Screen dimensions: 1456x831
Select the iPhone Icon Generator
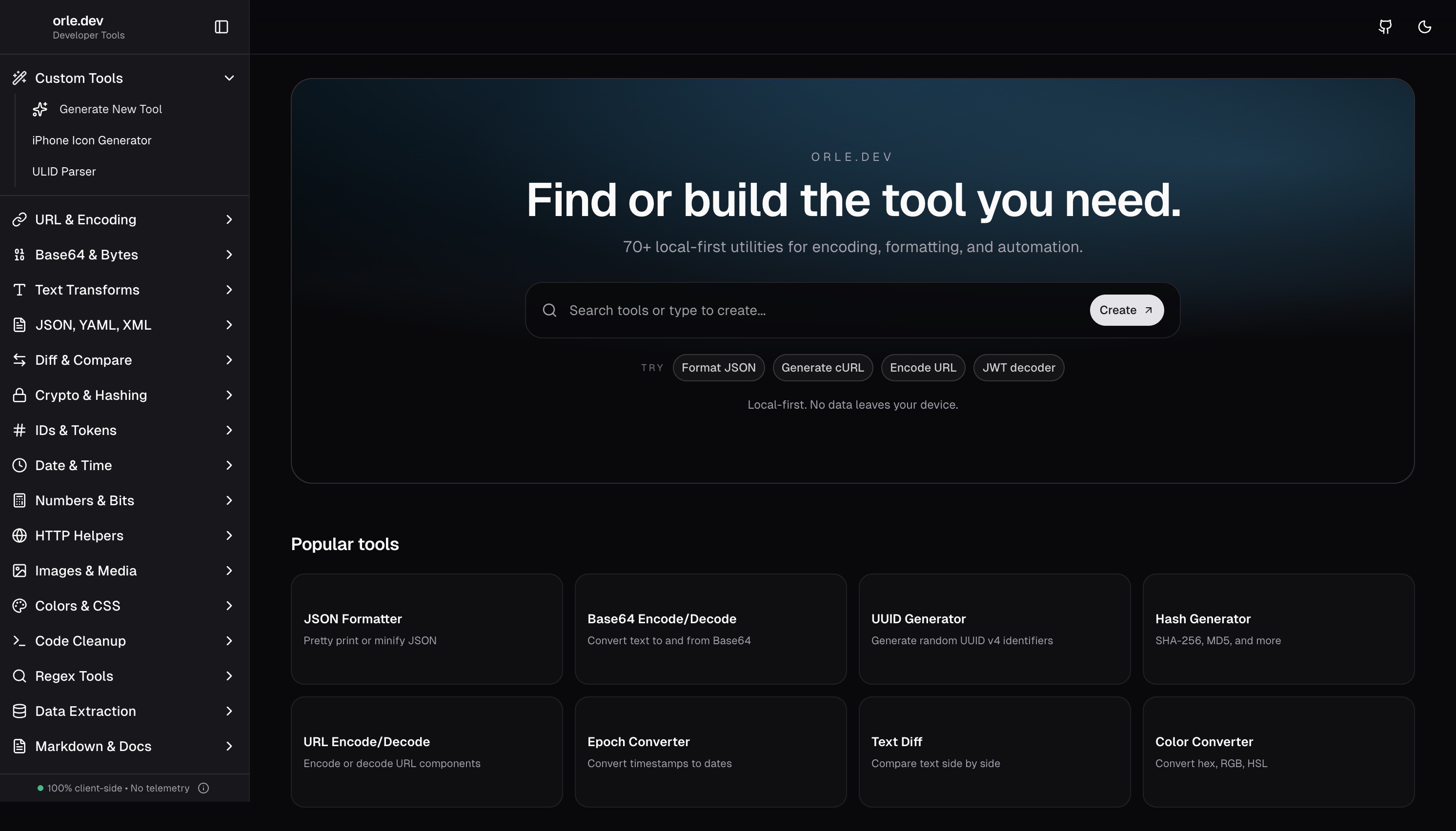91,140
